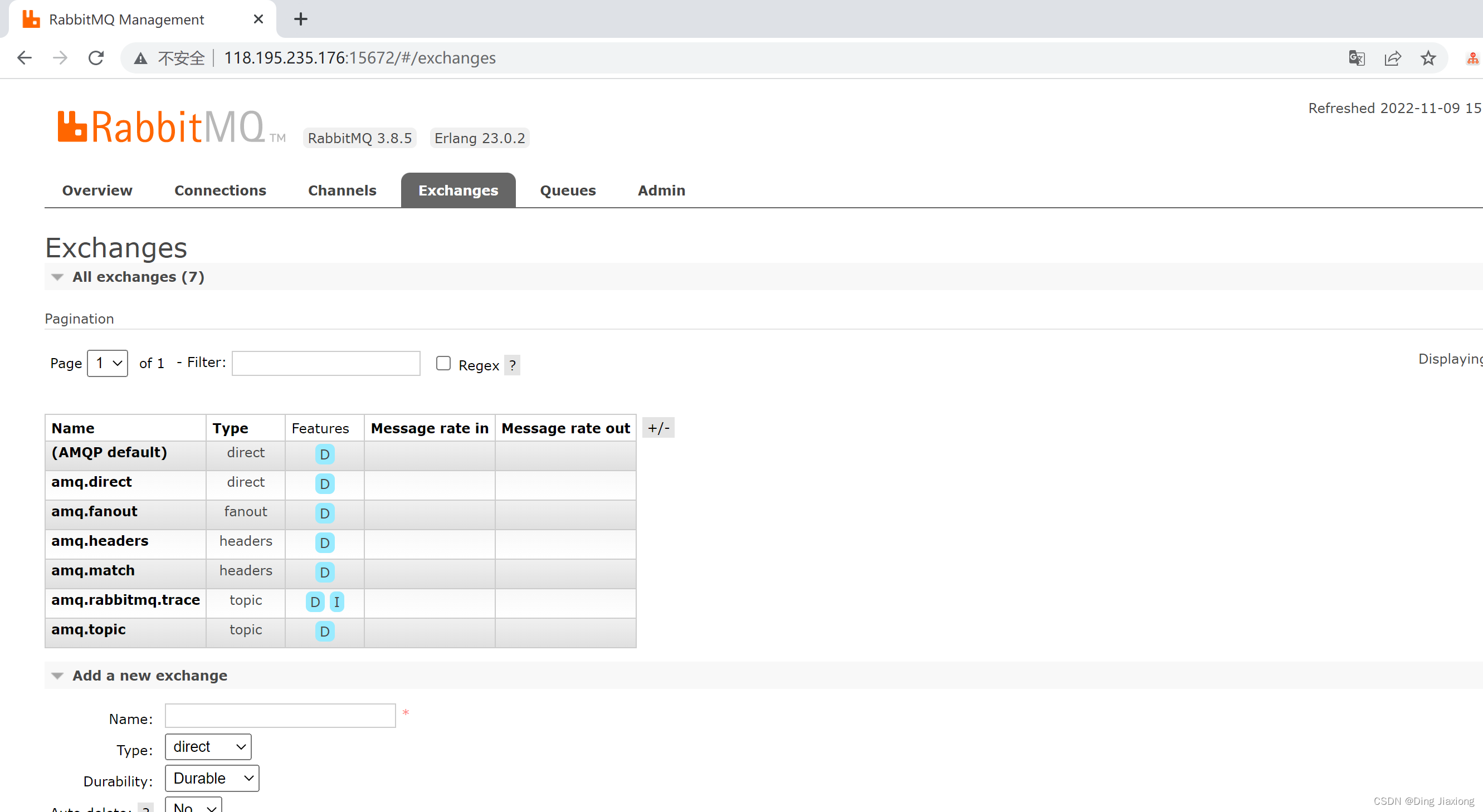
Task: Close the RabbitMQ Management tab
Action: coord(258,19)
